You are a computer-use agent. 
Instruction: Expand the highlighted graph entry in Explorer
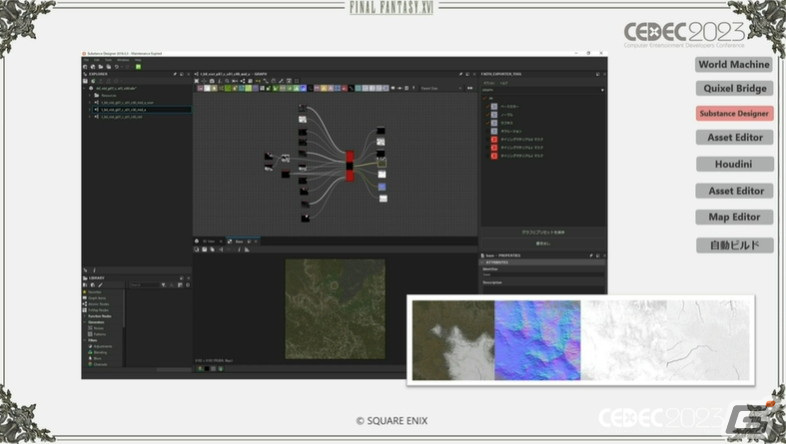coord(90,109)
